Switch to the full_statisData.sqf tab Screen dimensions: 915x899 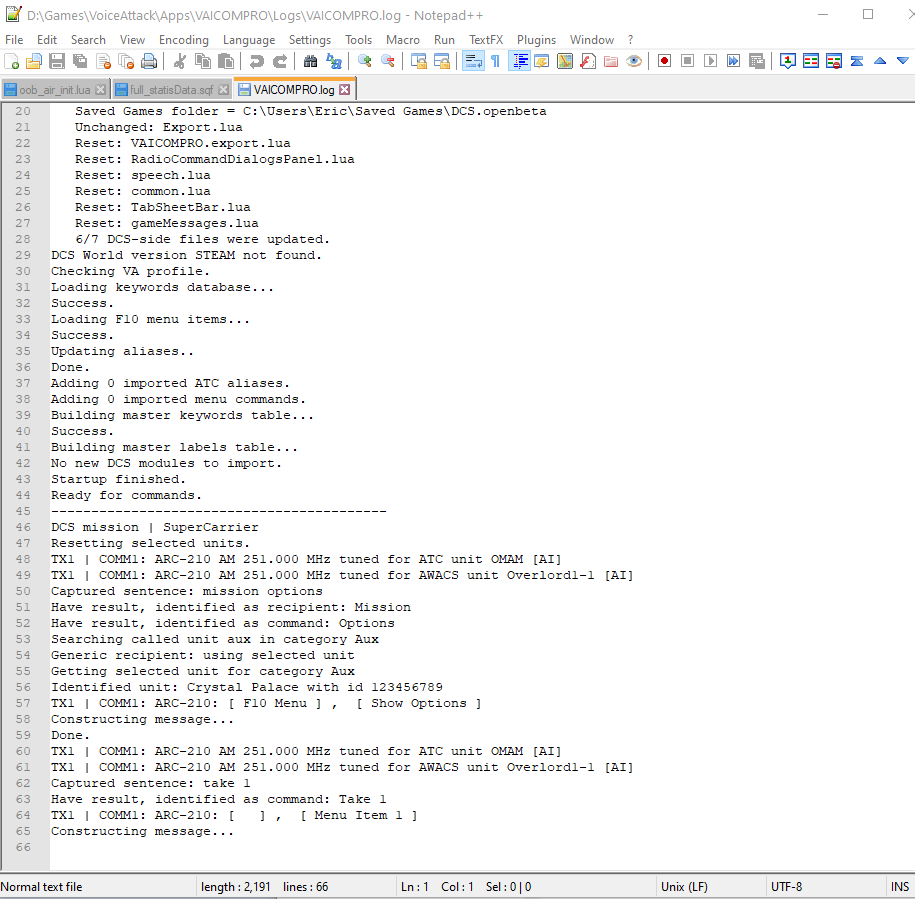172,90
